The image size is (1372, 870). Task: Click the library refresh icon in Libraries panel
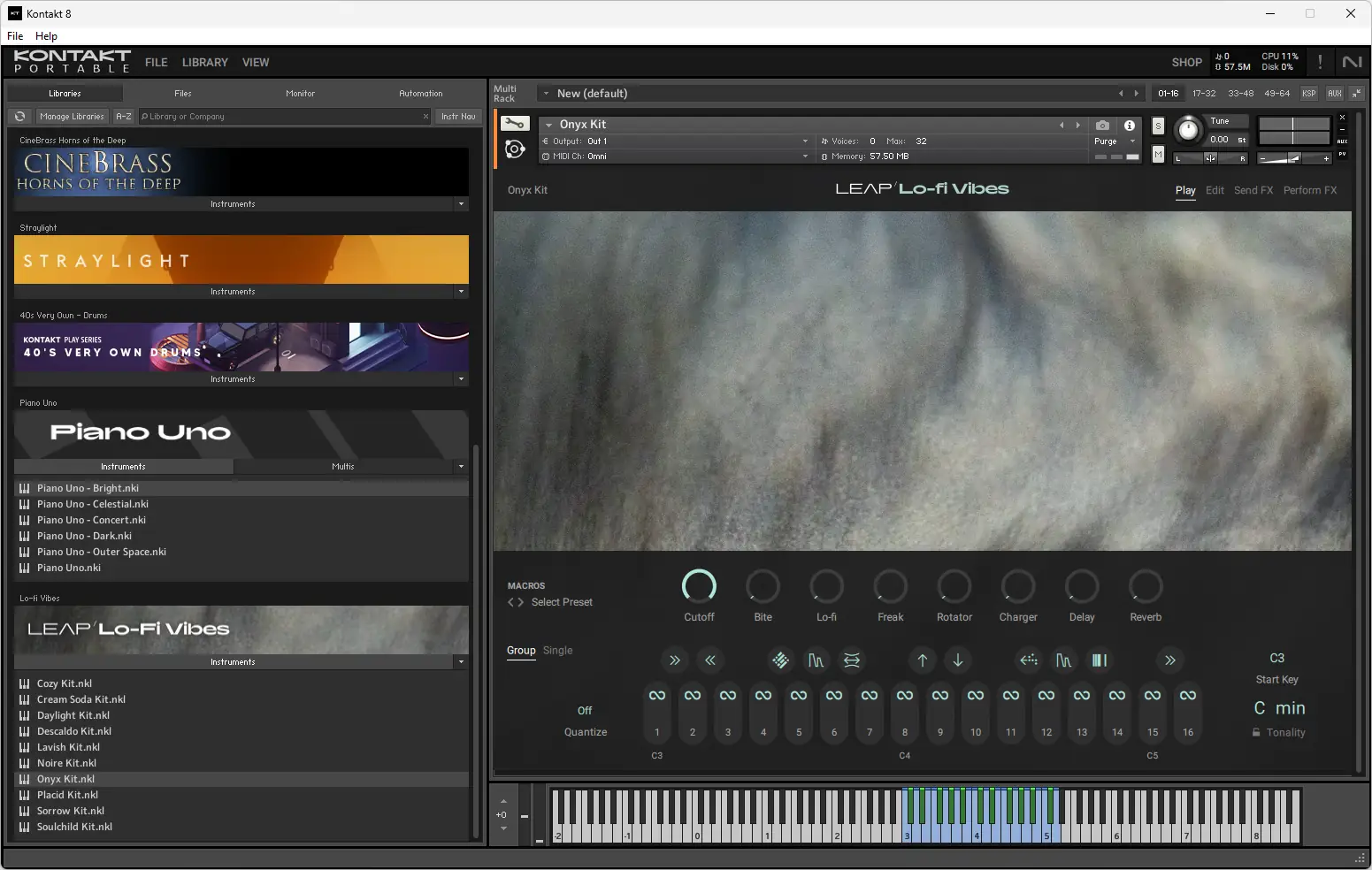(x=19, y=116)
